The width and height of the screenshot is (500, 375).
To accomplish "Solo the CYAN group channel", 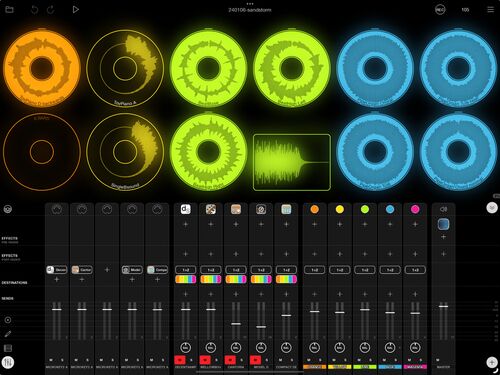I will [396, 360].
